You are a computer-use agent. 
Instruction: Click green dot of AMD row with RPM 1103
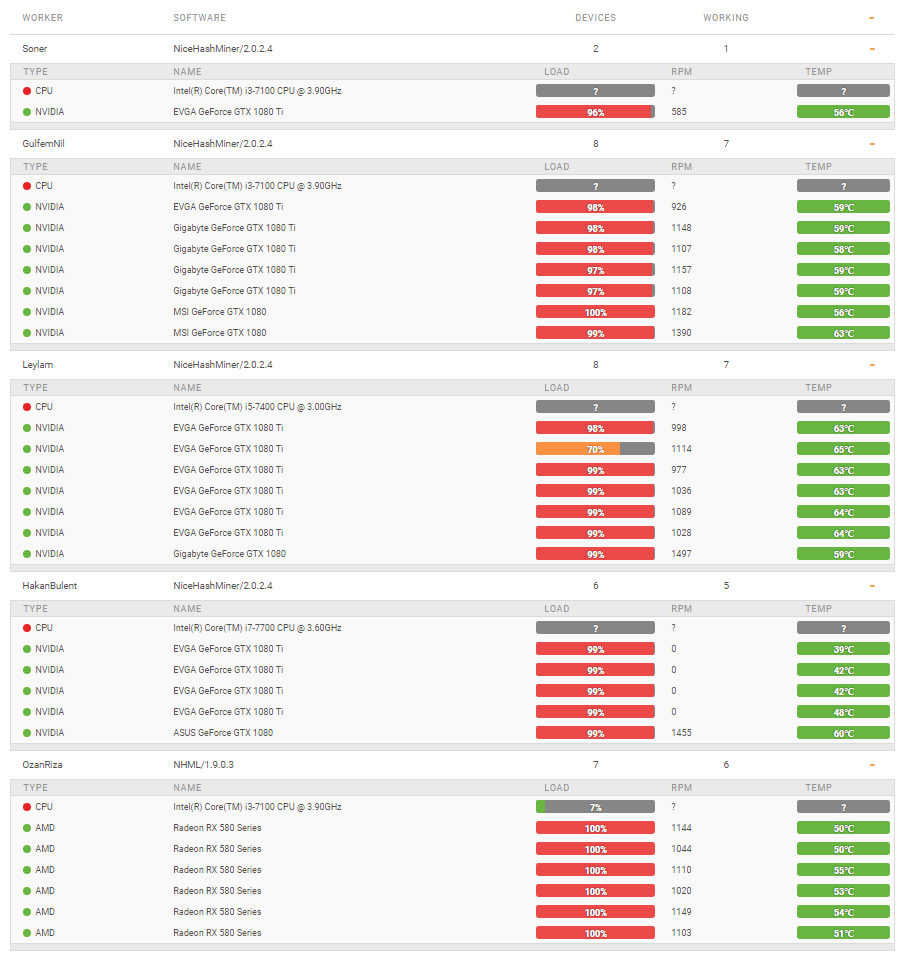point(27,933)
